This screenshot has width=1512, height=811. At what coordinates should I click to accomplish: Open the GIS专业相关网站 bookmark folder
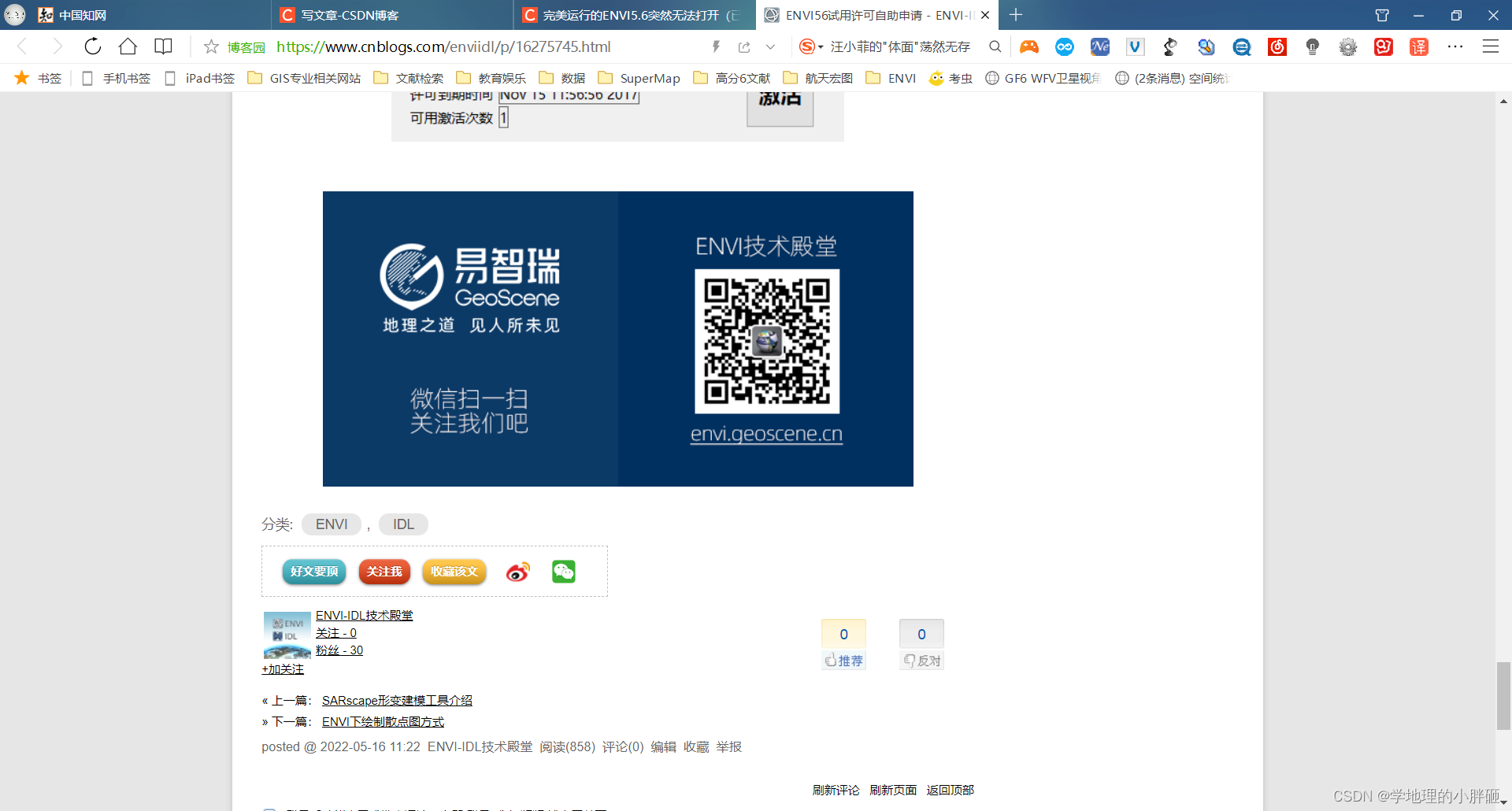(304, 78)
